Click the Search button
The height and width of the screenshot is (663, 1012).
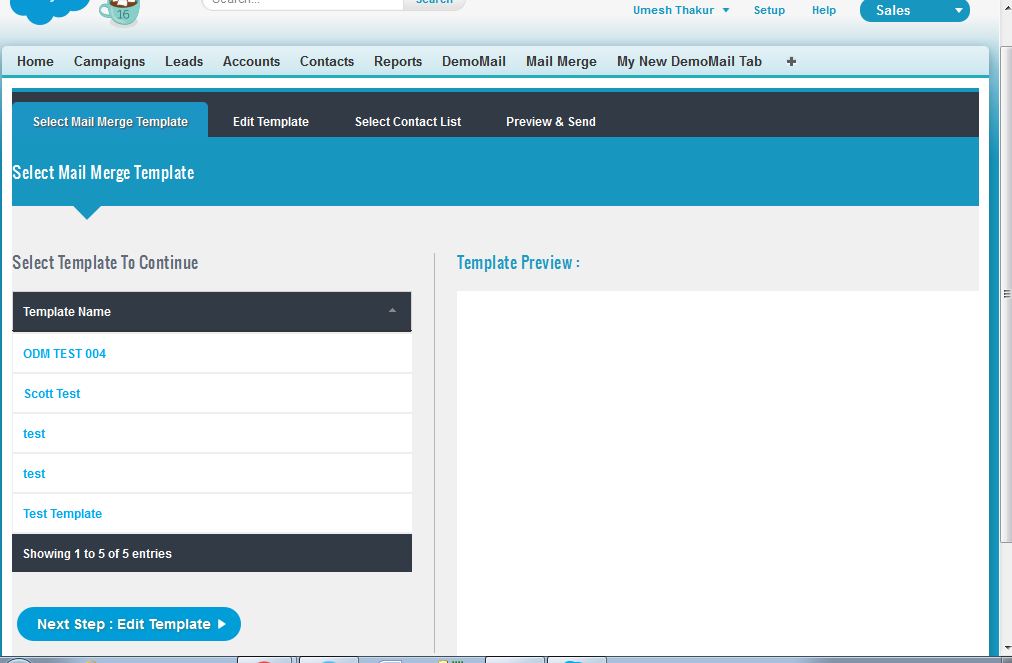click(x=434, y=3)
